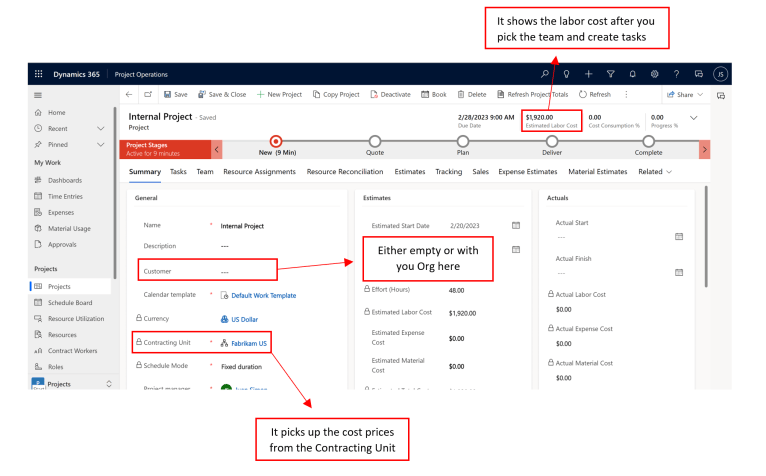Open the lightbulb assistant icon
The image size is (766, 476).
pos(567,74)
